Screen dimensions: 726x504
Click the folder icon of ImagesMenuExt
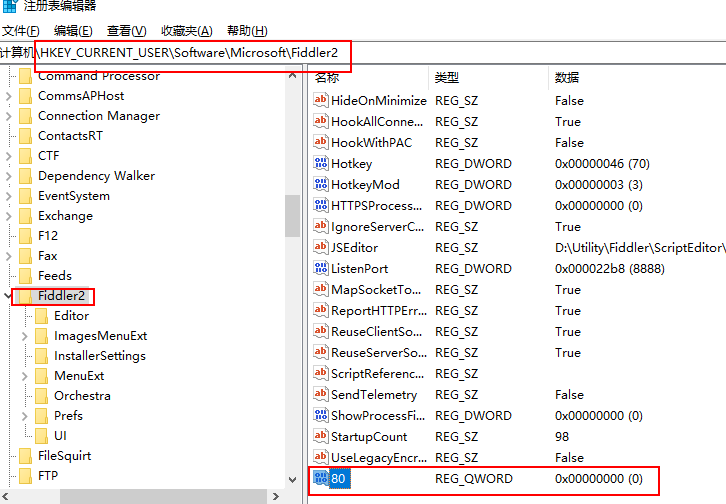42,336
